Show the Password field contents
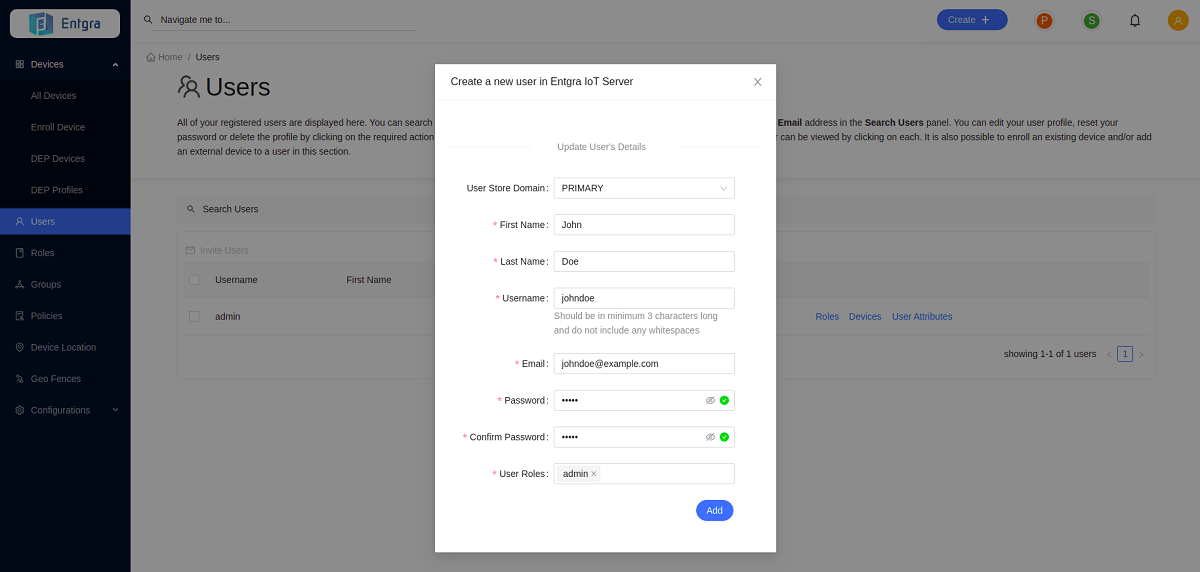Image resolution: width=1200 pixels, height=572 pixels. tap(710, 400)
